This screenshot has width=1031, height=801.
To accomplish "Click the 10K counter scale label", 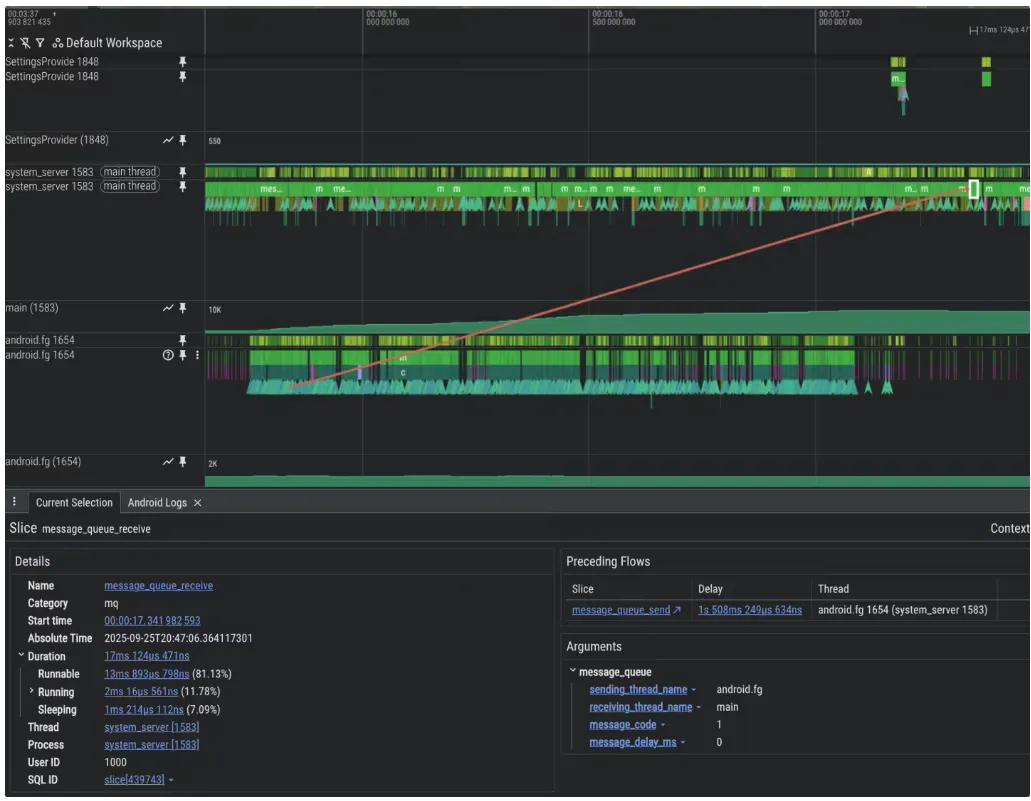I will pos(215,310).
